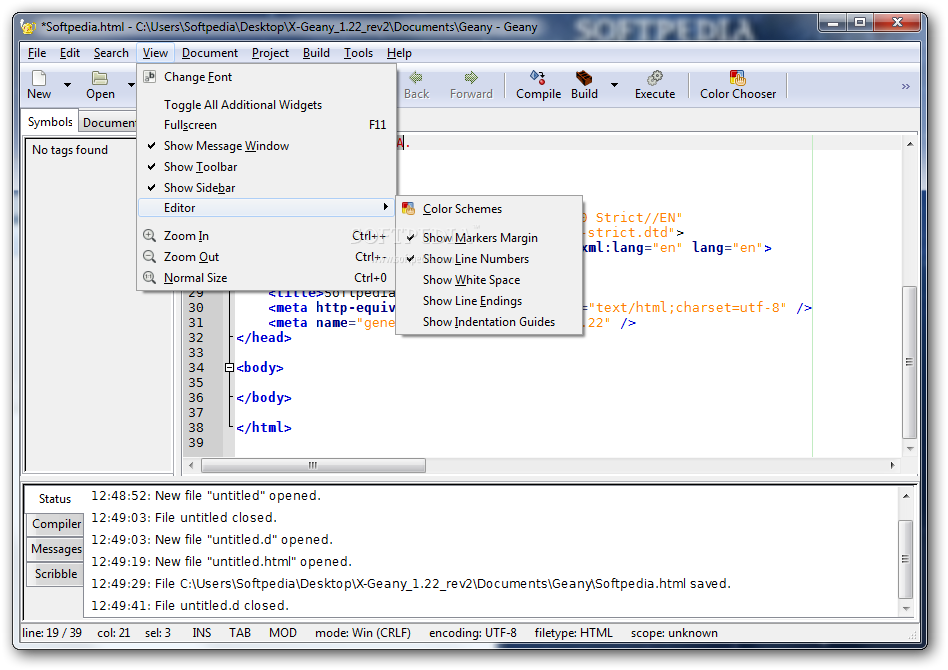Click the Compile toolbar icon
Viewport: 948px width, 670px height.
click(537, 77)
